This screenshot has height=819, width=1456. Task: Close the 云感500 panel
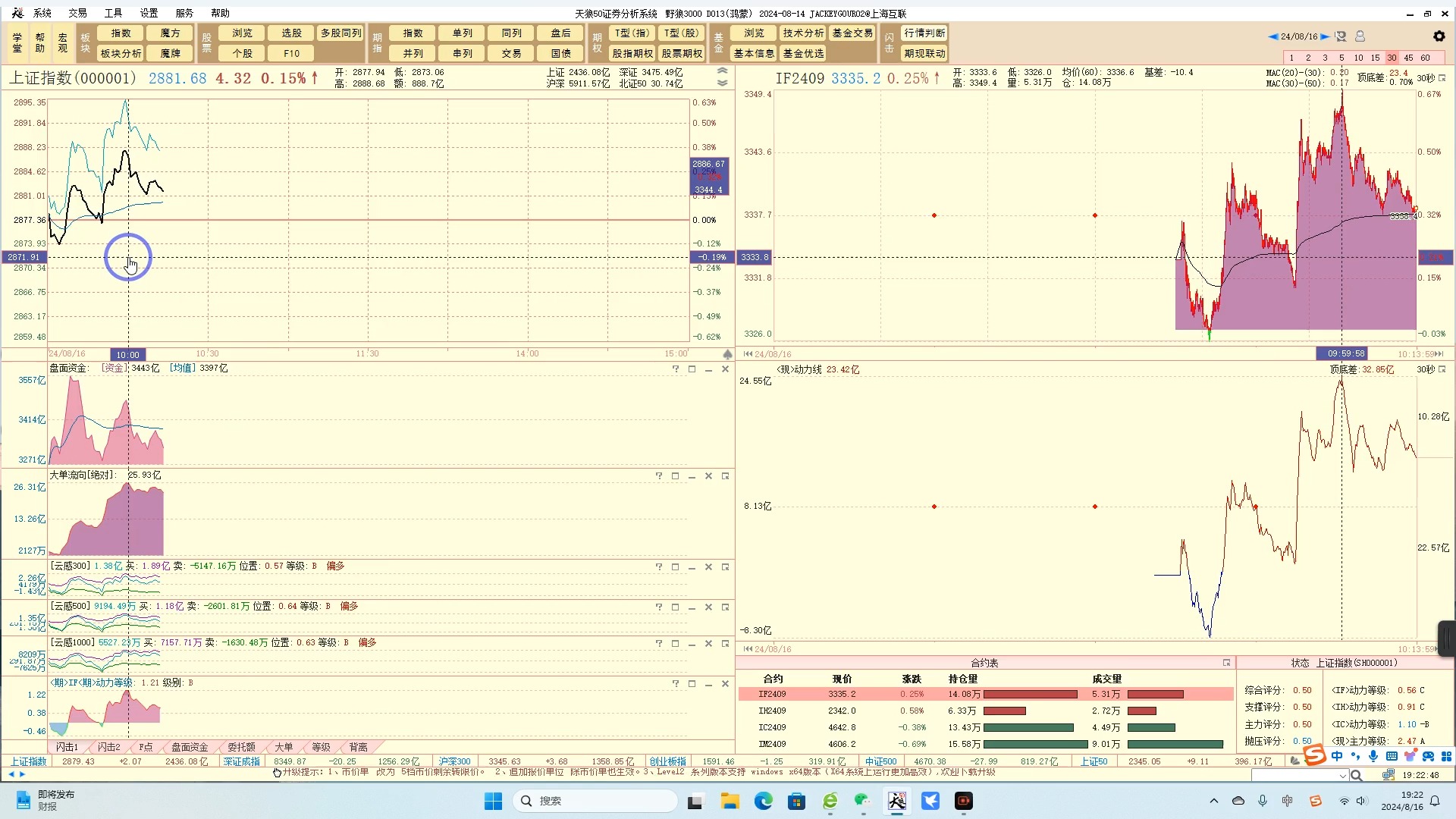point(708,607)
